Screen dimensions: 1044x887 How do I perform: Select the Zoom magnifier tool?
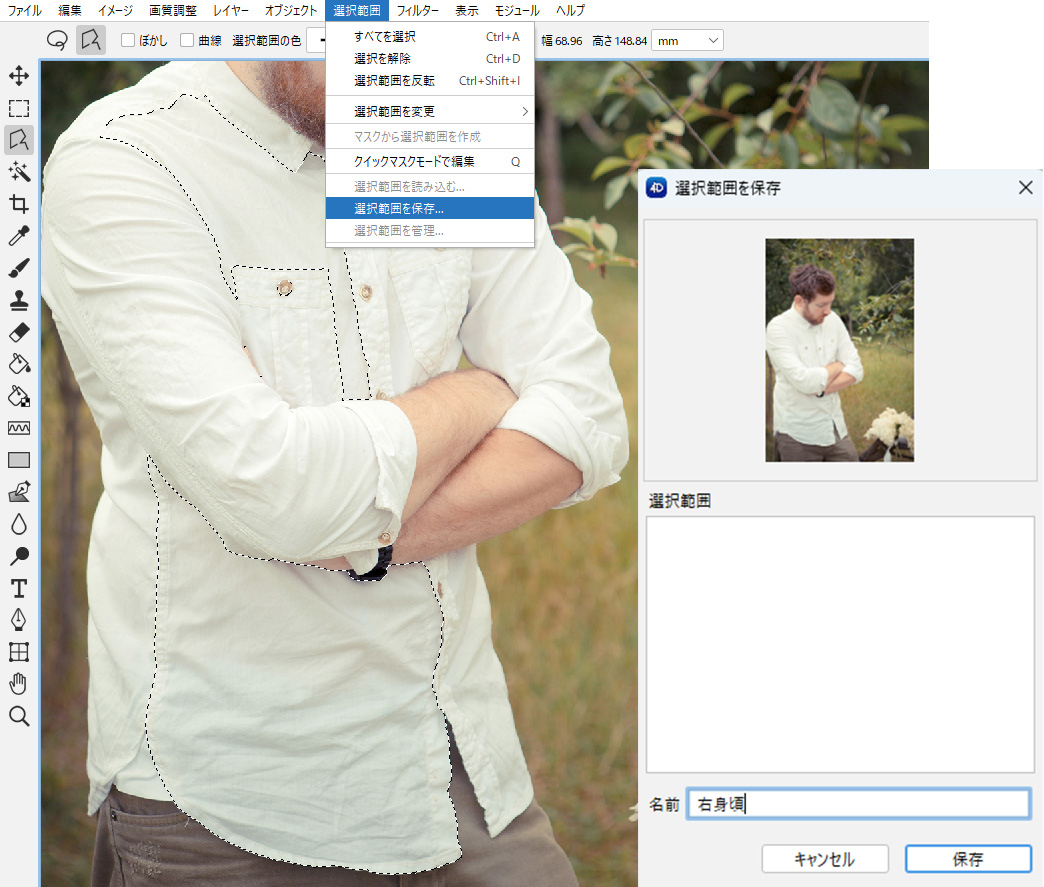point(19,716)
